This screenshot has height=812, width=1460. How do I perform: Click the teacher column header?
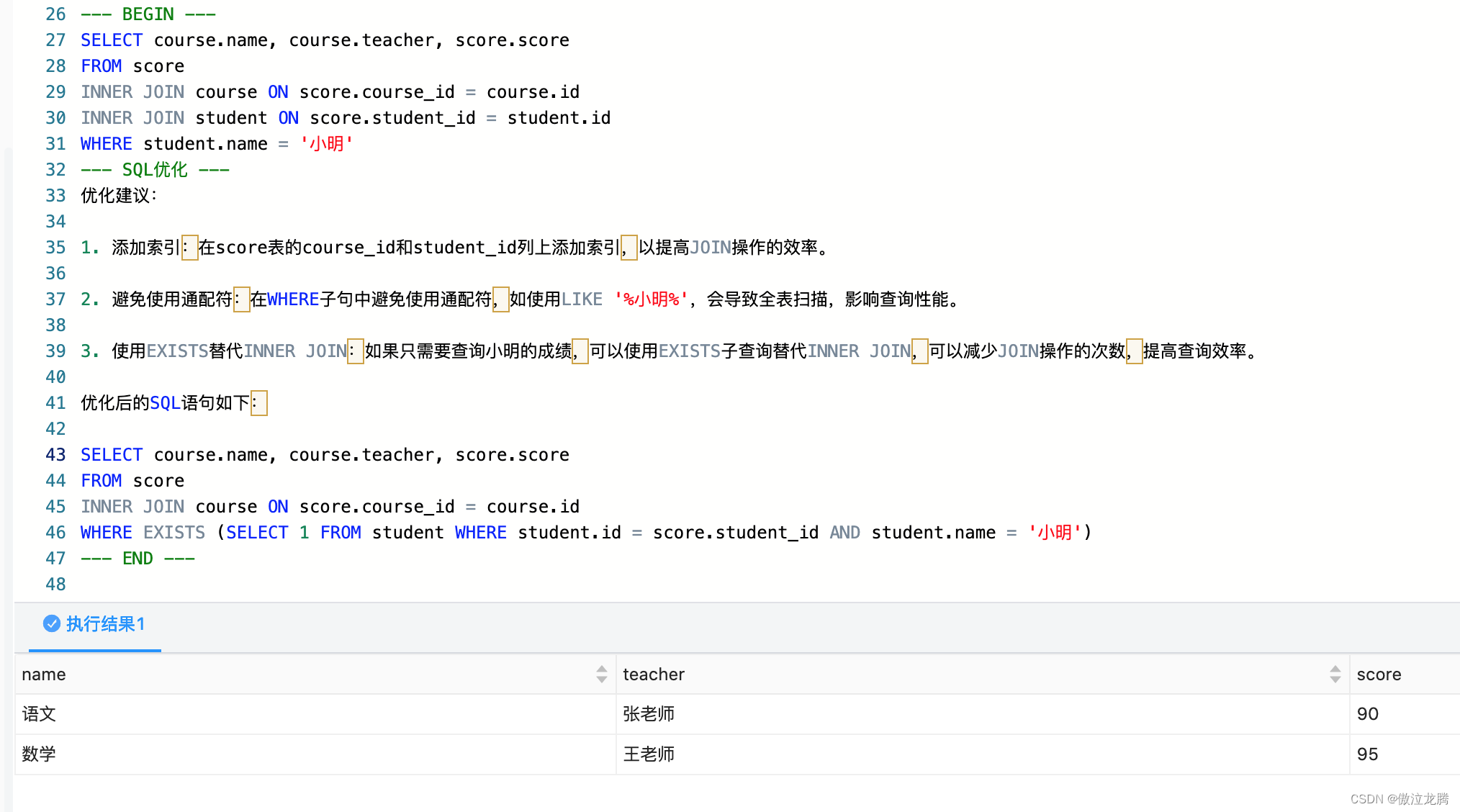pyautogui.click(x=654, y=674)
